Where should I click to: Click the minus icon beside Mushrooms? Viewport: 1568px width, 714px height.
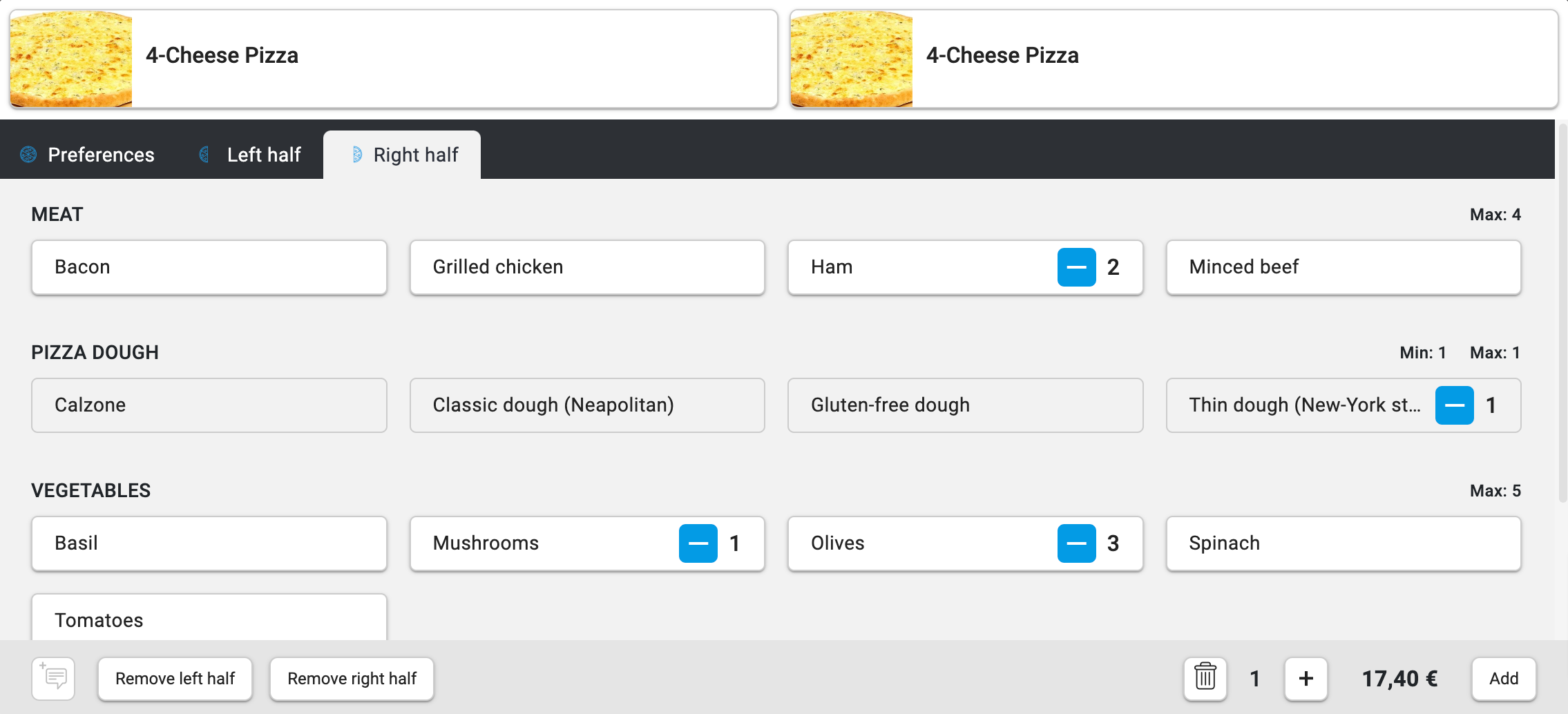click(698, 543)
